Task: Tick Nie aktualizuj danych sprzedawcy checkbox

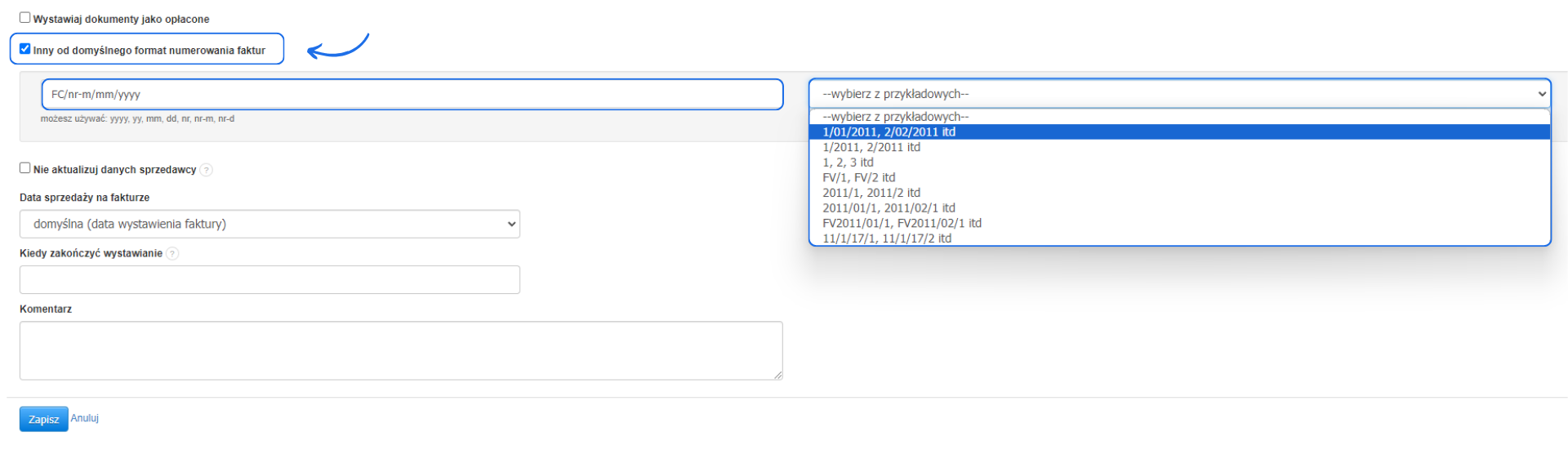Action: [25, 168]
